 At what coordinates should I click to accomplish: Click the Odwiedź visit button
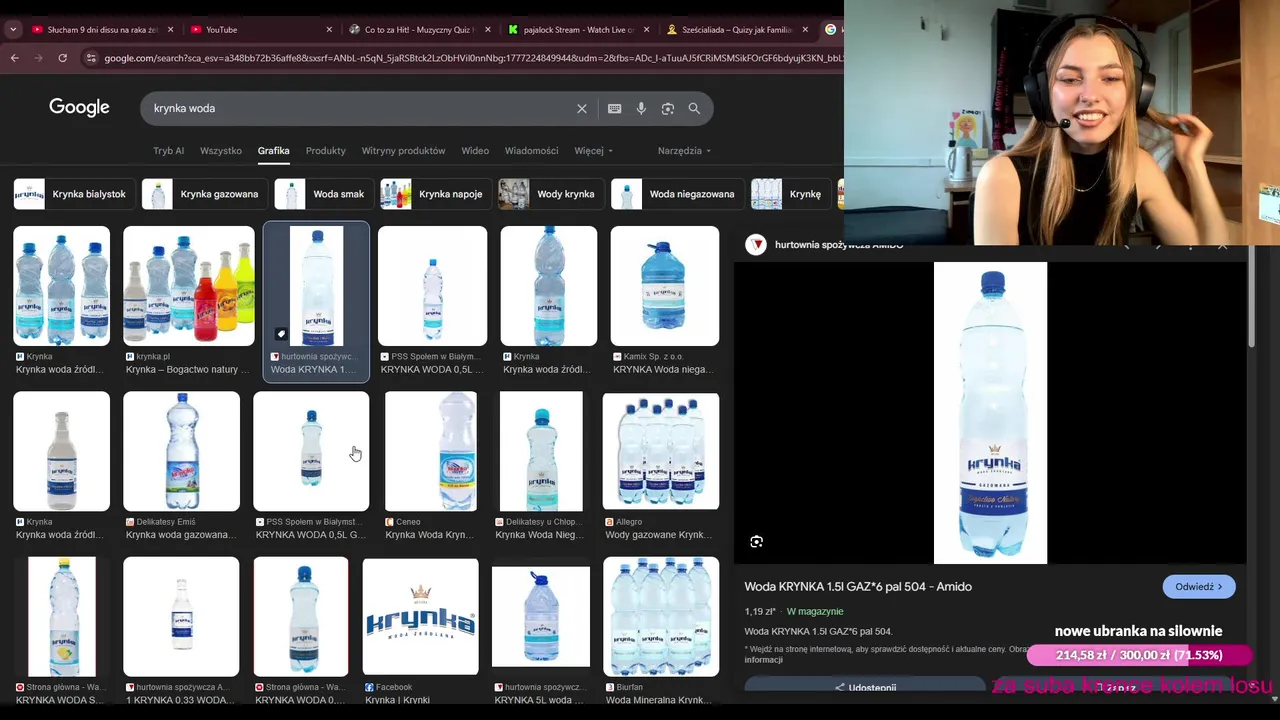tap(1199, 587)
